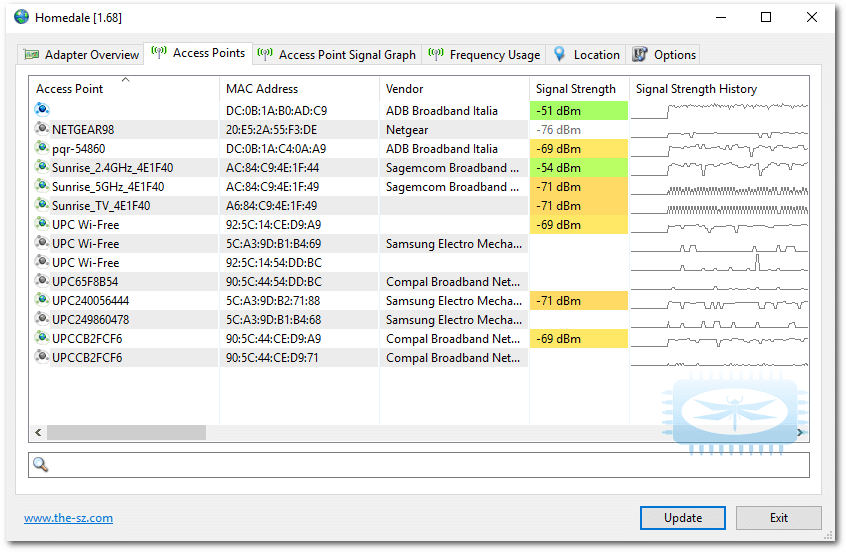Click the UPC249860478 network icon

[42, 318]
